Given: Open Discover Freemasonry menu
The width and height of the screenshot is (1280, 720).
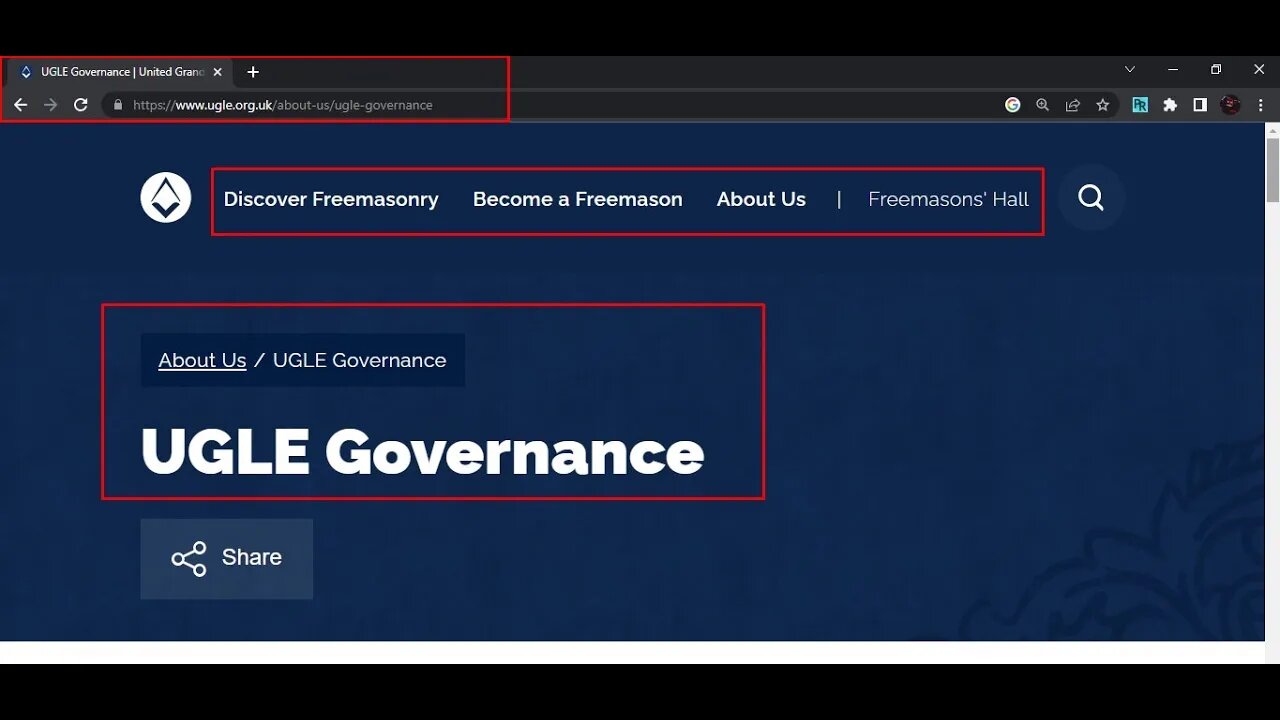Looking at the screenshot, I should (331, 199).
